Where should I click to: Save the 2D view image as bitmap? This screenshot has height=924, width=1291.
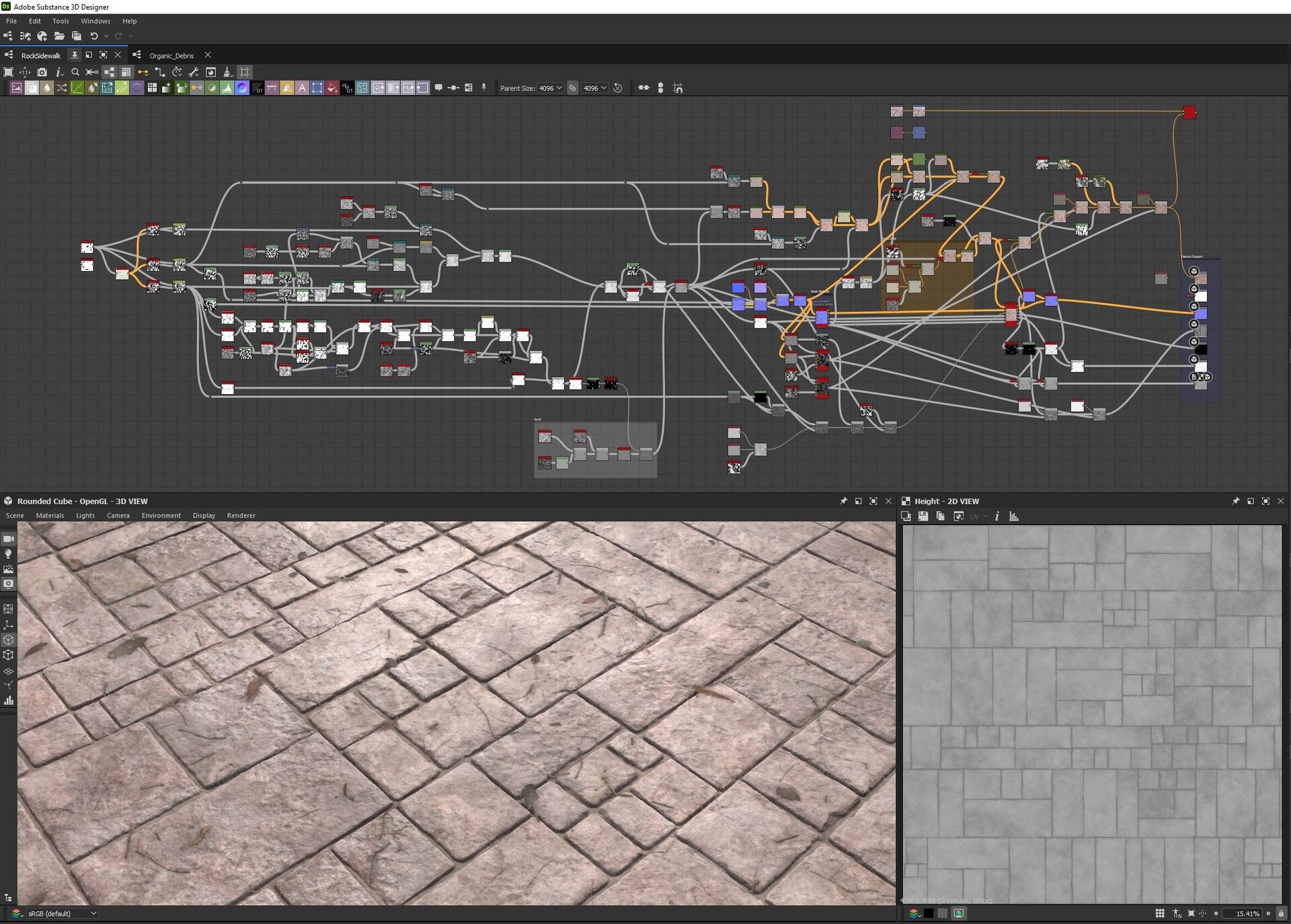pyautogui.click(x=923, y=516)
